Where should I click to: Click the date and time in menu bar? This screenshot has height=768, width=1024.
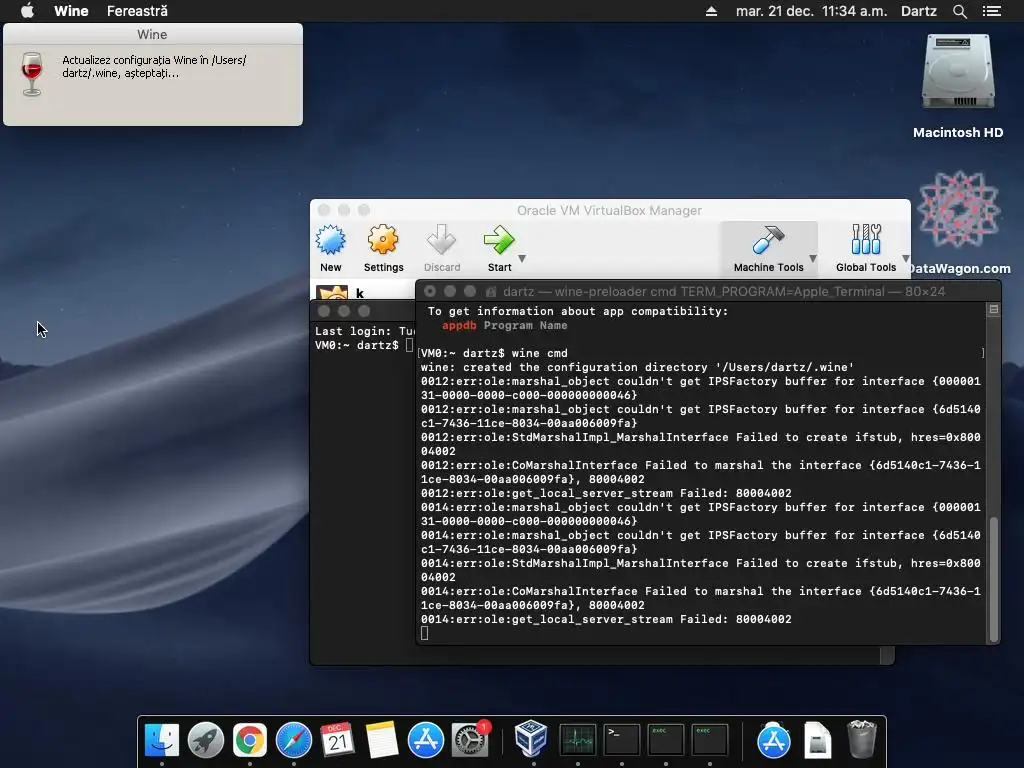point(811,11)
